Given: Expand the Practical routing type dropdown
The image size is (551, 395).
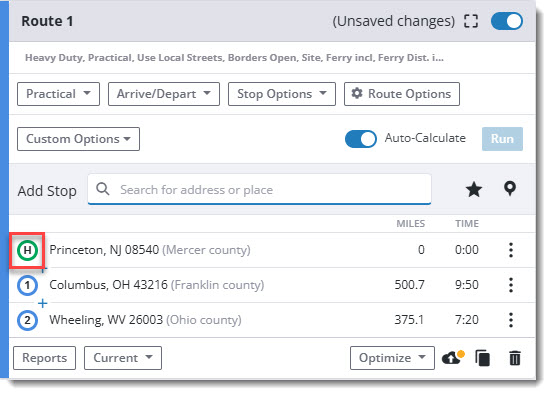Looking at the screenshot, I should 58,94.
